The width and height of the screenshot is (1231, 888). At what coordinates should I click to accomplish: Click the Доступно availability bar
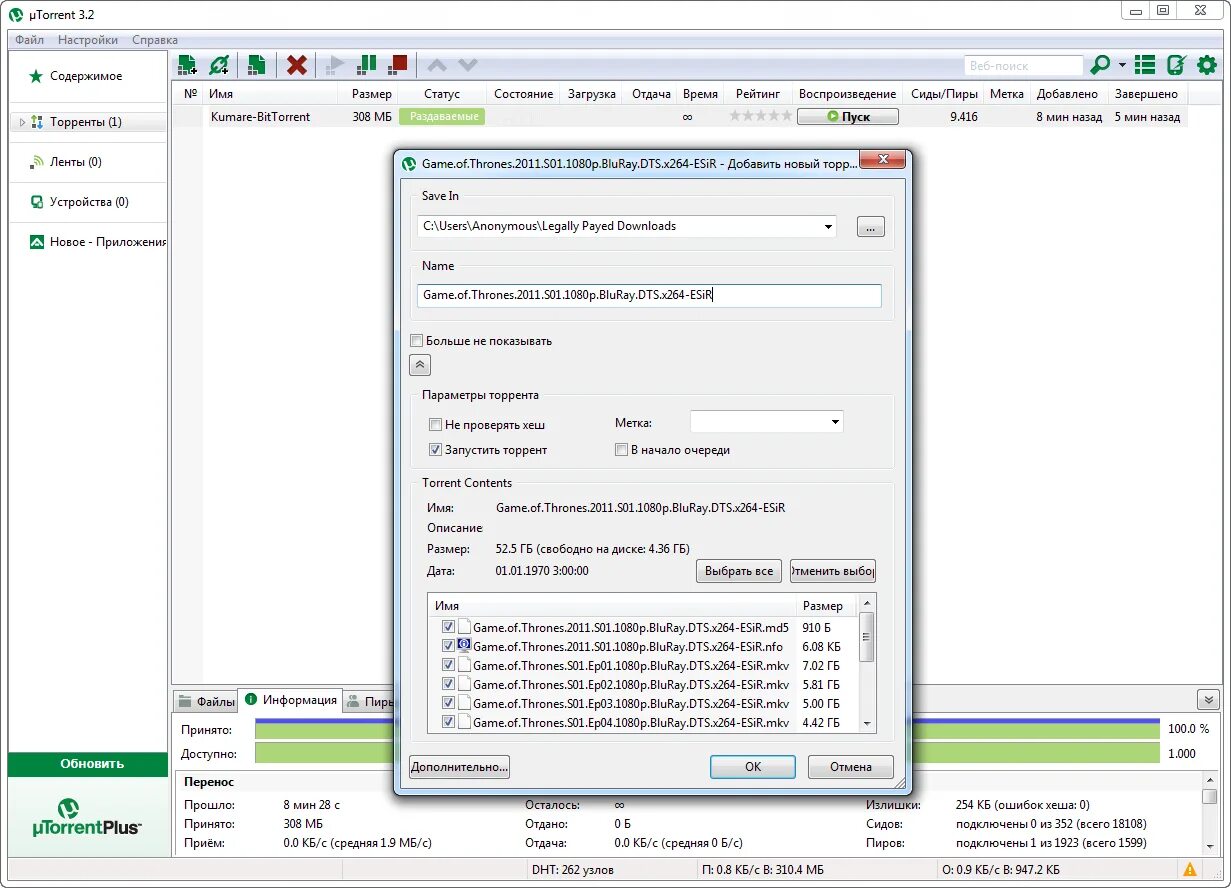point(707,754)
